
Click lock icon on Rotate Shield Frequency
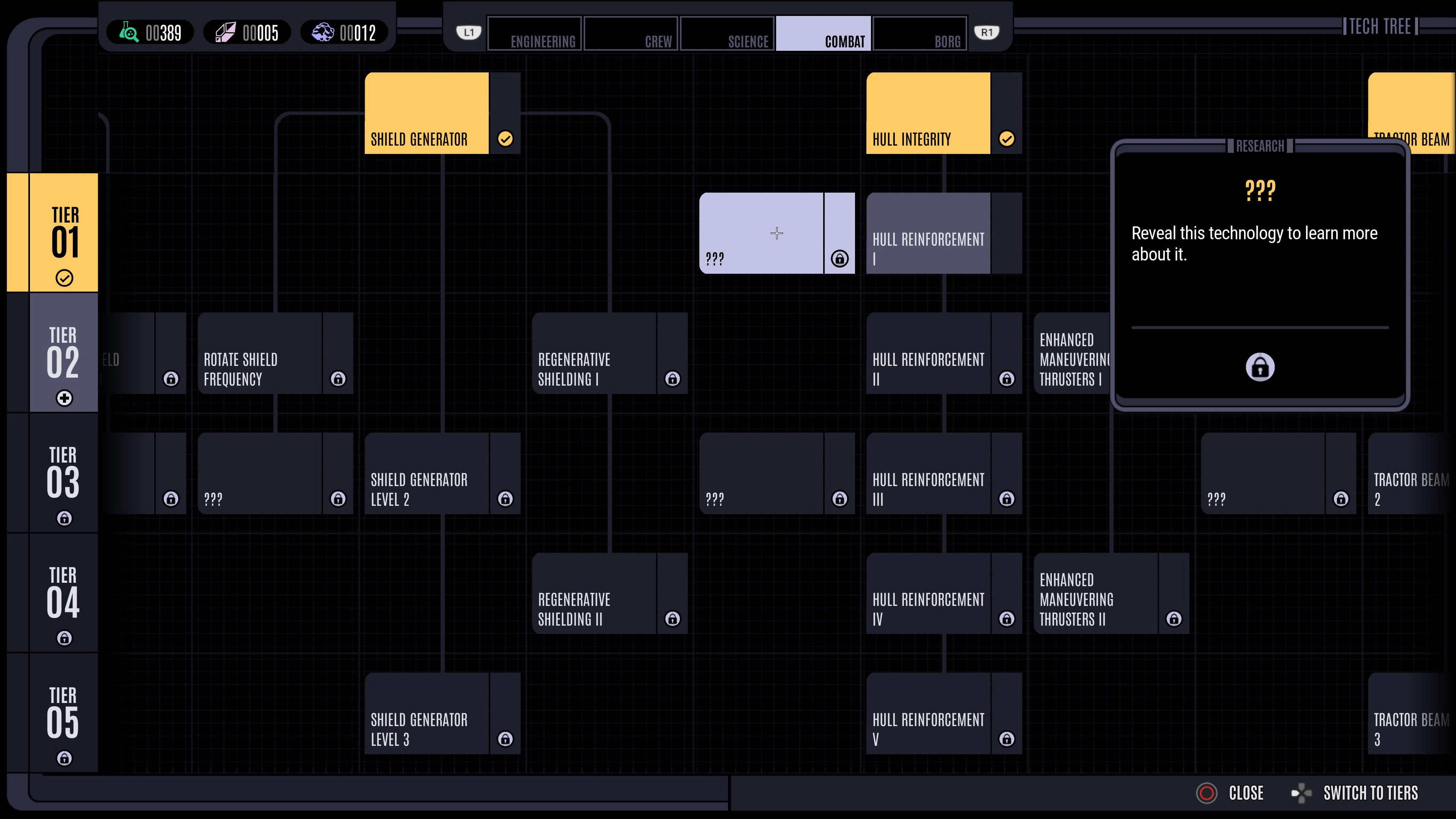click(338, 379)
